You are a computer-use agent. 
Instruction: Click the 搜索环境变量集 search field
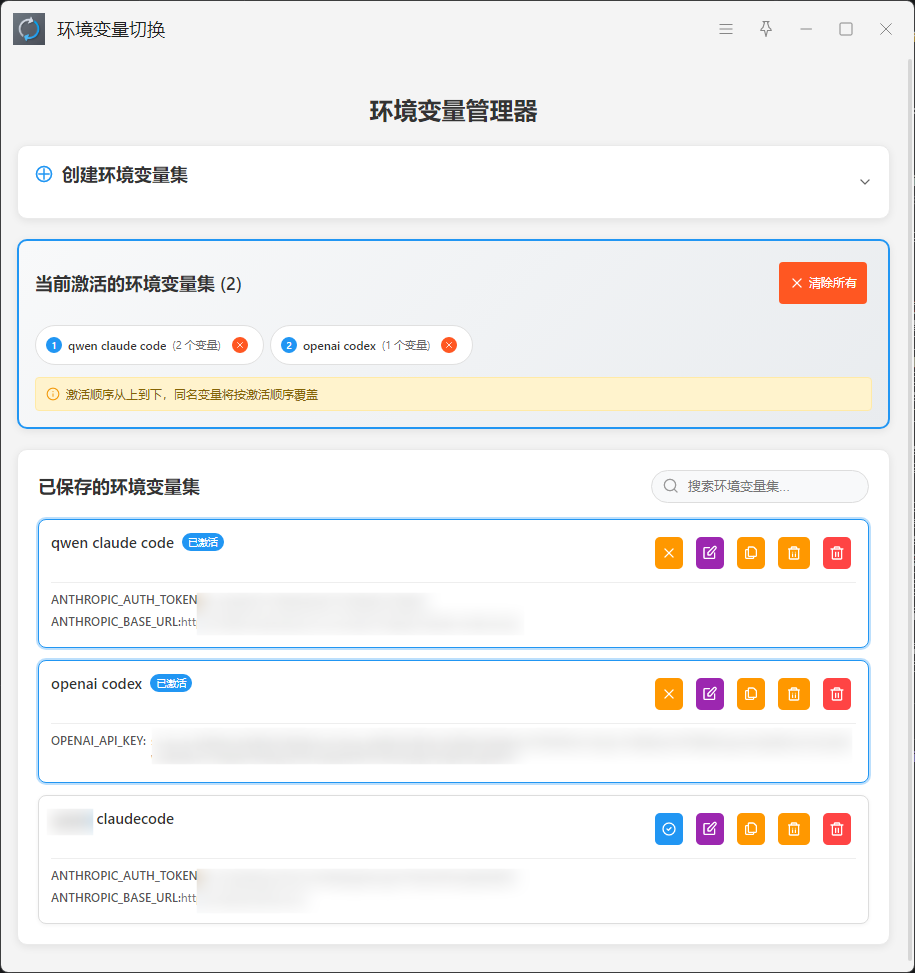[x=770, y=486]
